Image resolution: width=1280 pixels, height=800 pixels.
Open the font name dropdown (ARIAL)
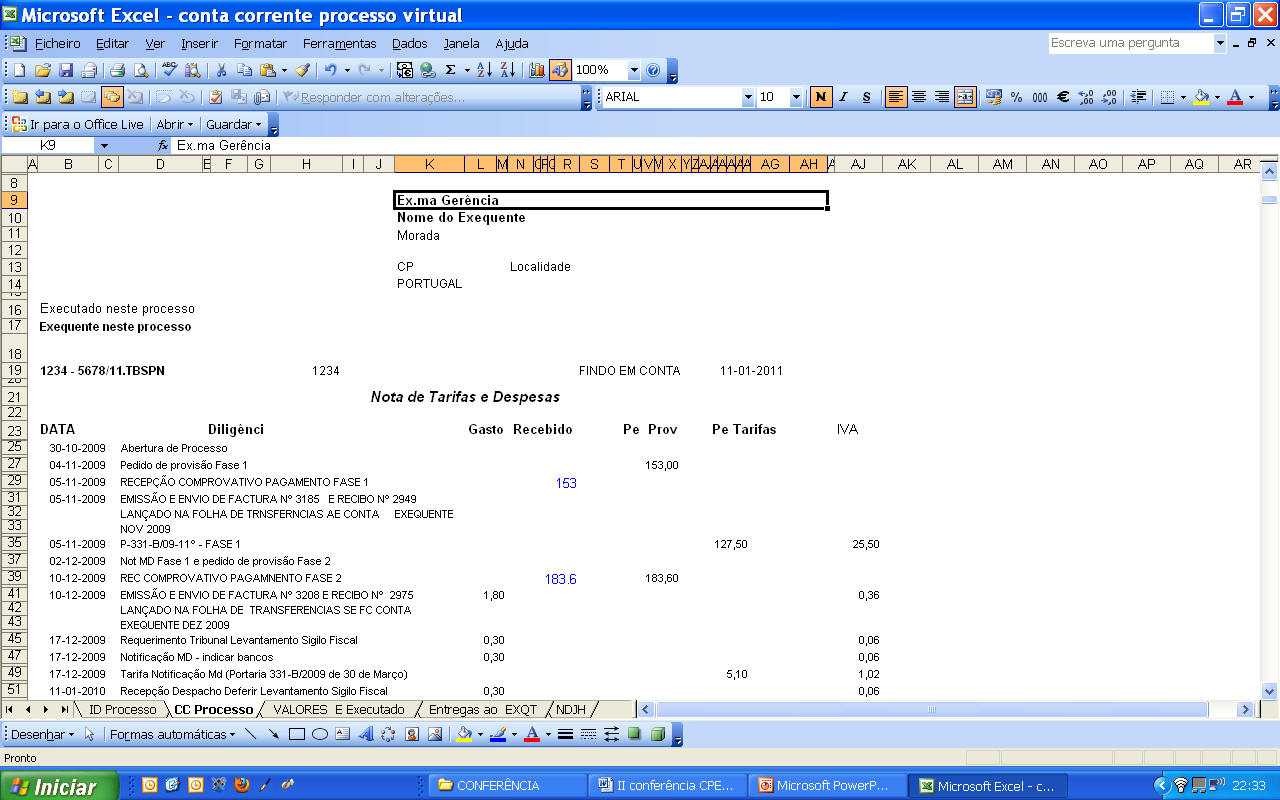pyautogui.click(x=748, y=97)
